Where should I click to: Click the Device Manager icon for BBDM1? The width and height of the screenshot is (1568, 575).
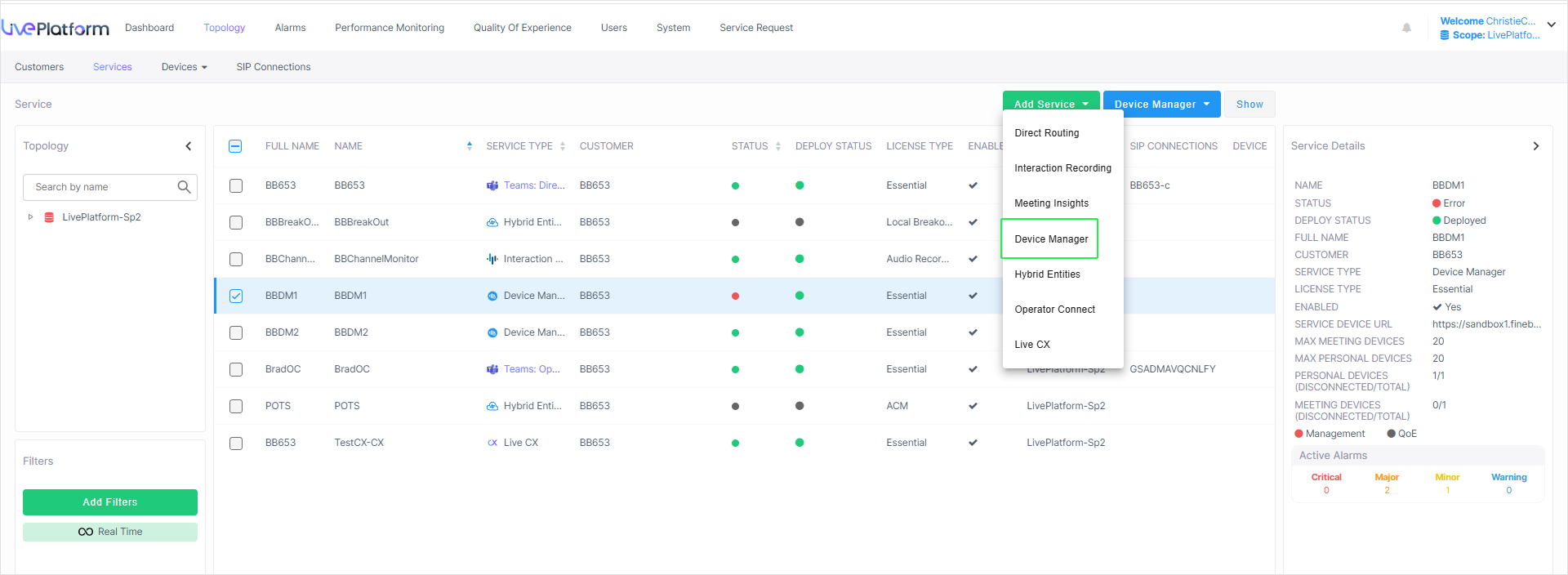click(492, 296)
